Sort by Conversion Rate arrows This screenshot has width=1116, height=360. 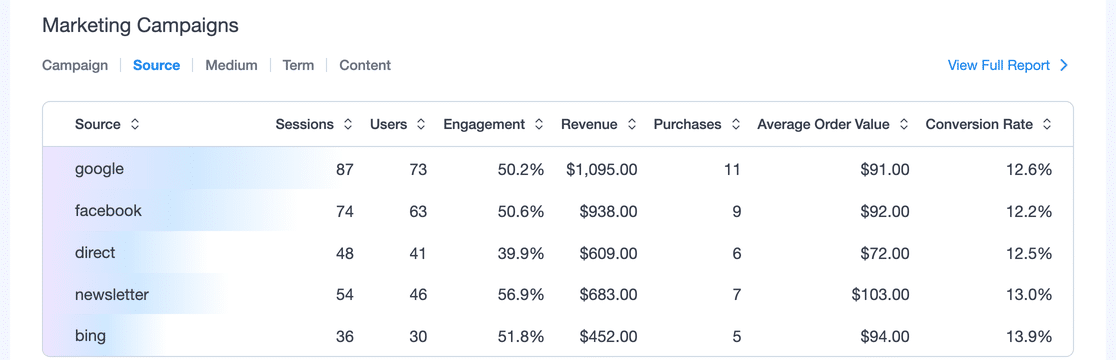[x=1046, y=125]
